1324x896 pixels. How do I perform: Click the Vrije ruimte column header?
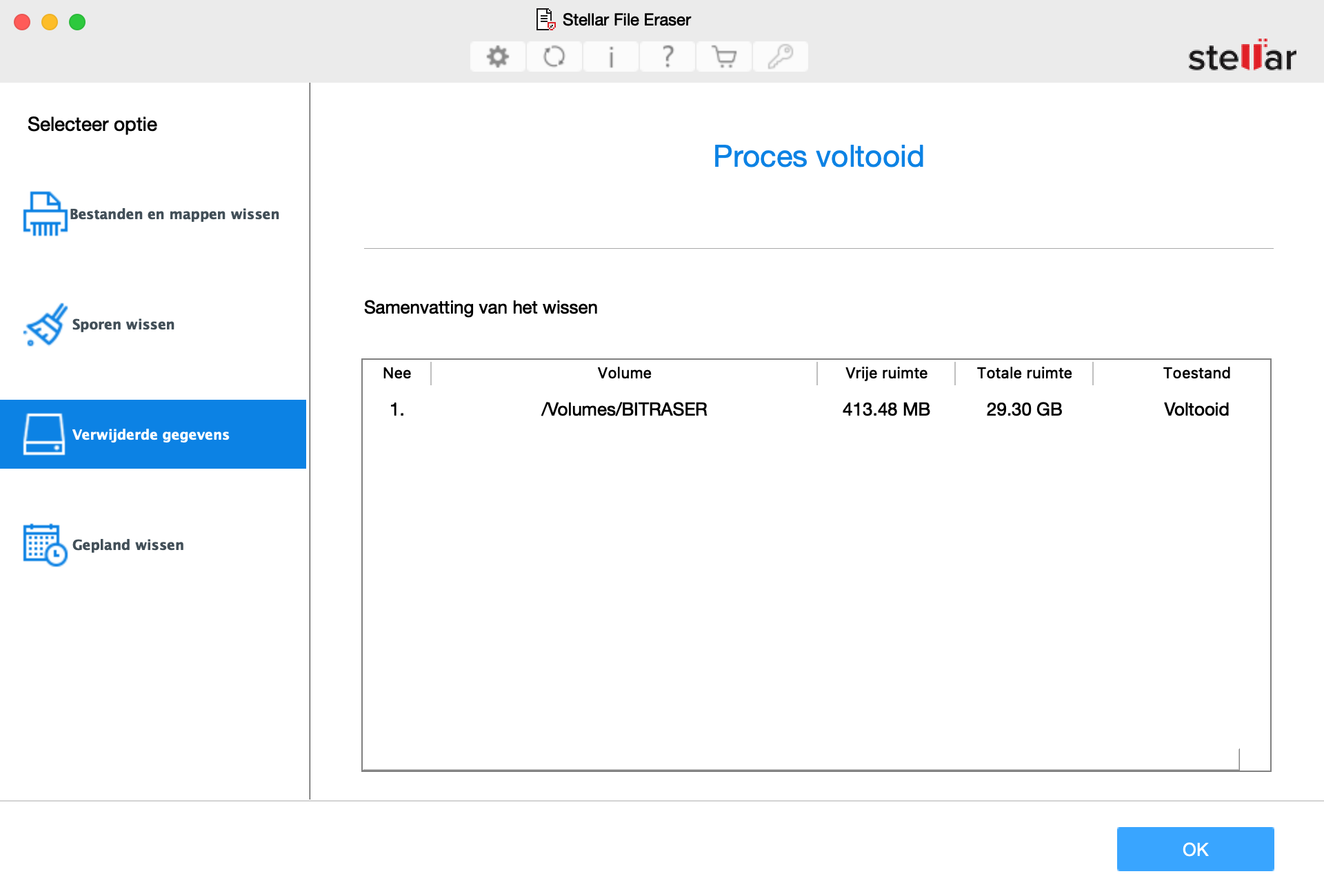(x=886, y=373)
